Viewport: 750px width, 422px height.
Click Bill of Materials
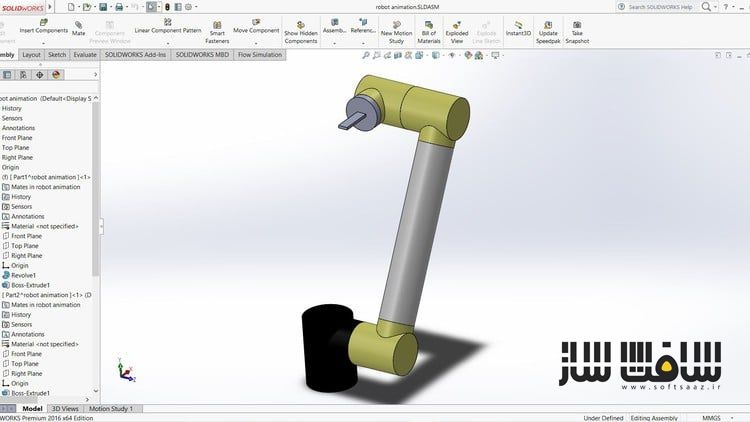pos(429,33)
